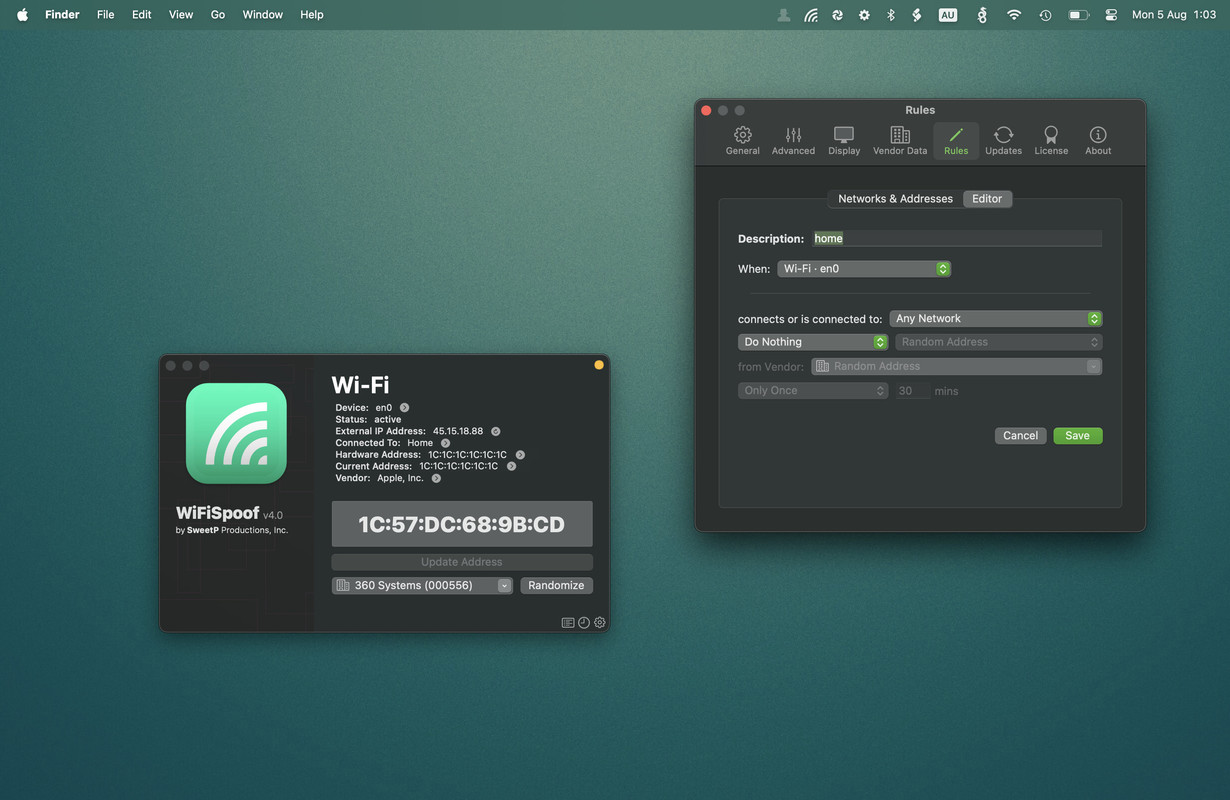1230x800 pixels.
Task: Open the Go menu
Action: click(x=218, y=15)
